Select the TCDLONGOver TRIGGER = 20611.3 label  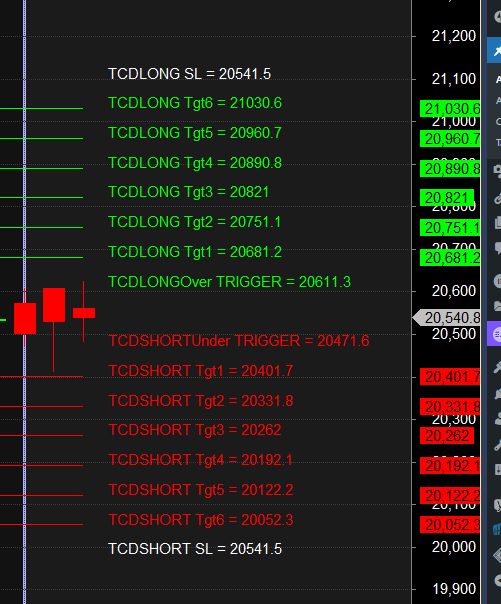click(x=230, y=282)
